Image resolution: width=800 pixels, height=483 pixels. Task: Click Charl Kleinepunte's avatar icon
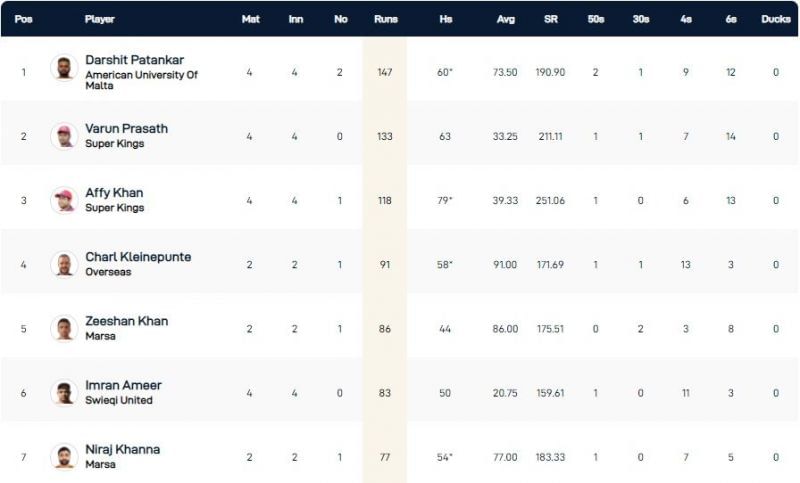64,264
